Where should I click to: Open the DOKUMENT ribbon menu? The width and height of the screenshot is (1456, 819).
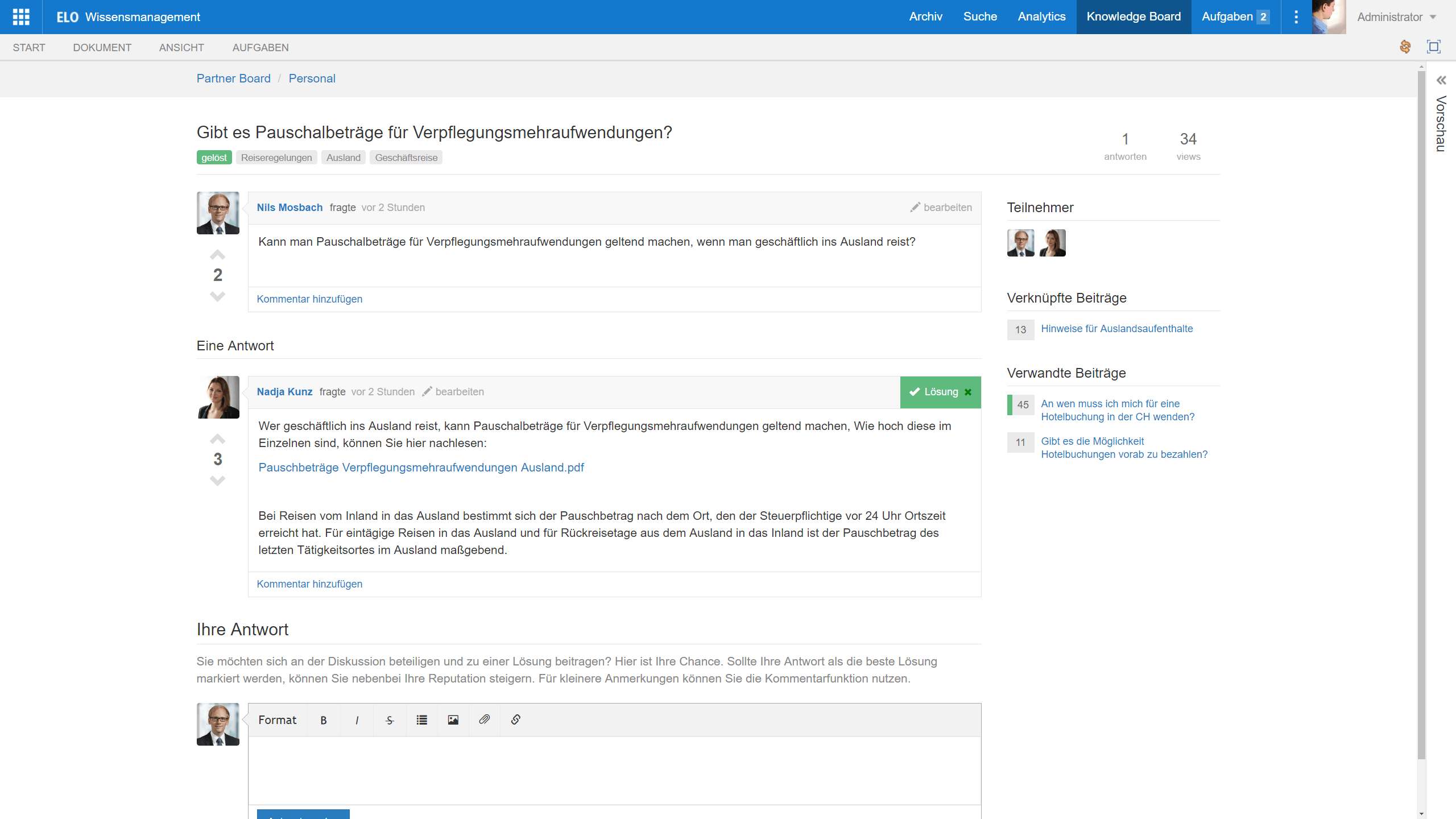102,48
